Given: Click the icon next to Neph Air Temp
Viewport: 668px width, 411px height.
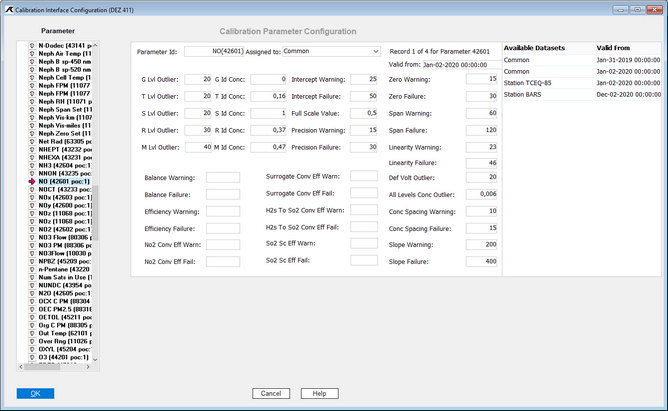Looking at the screenshot, I should click(x=32, y=54).
